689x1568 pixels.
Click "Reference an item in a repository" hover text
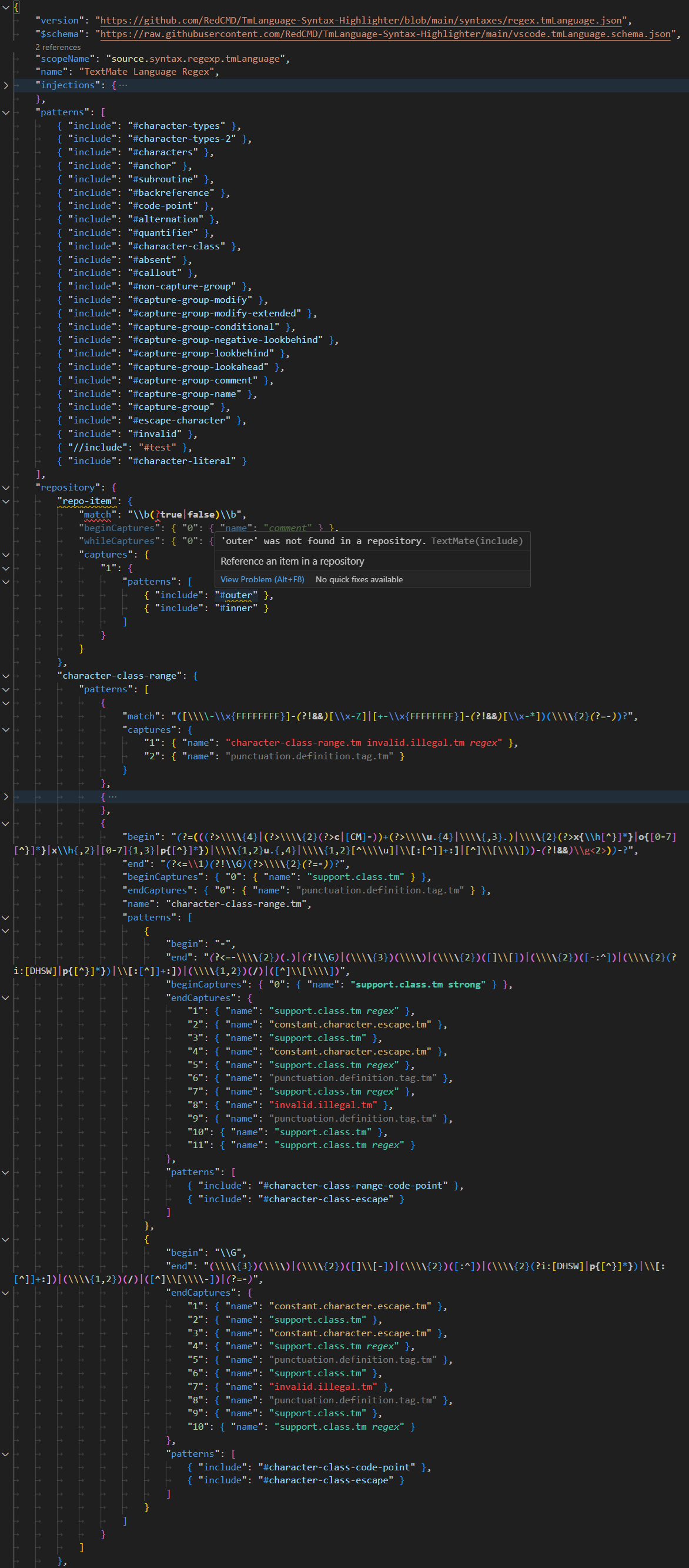(x=292, y=561)
